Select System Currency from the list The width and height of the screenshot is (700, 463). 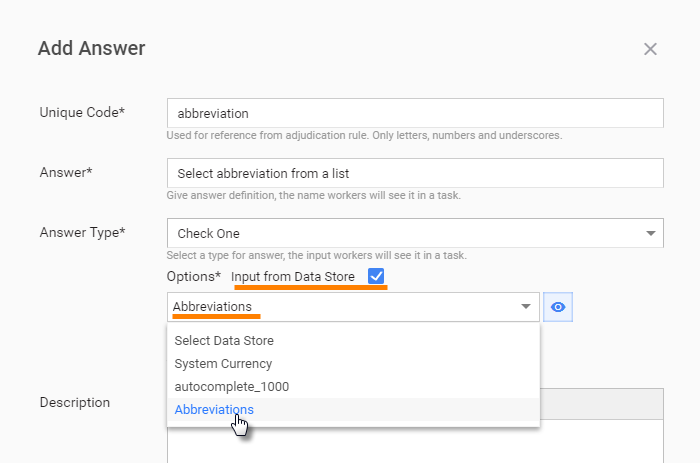(x=353, y=364)
